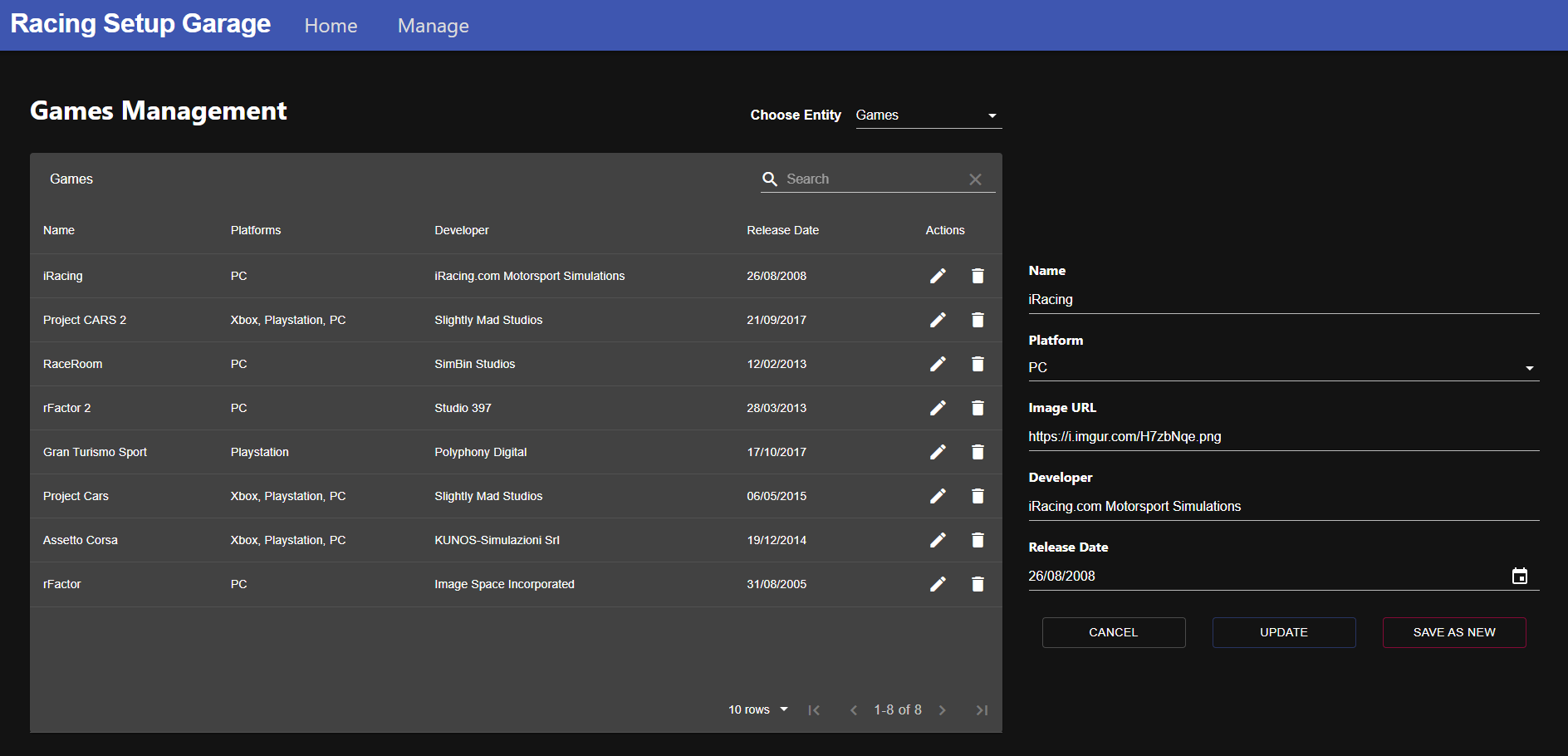
Task: Edit the rFactor 2 entry
Action: 938,408
